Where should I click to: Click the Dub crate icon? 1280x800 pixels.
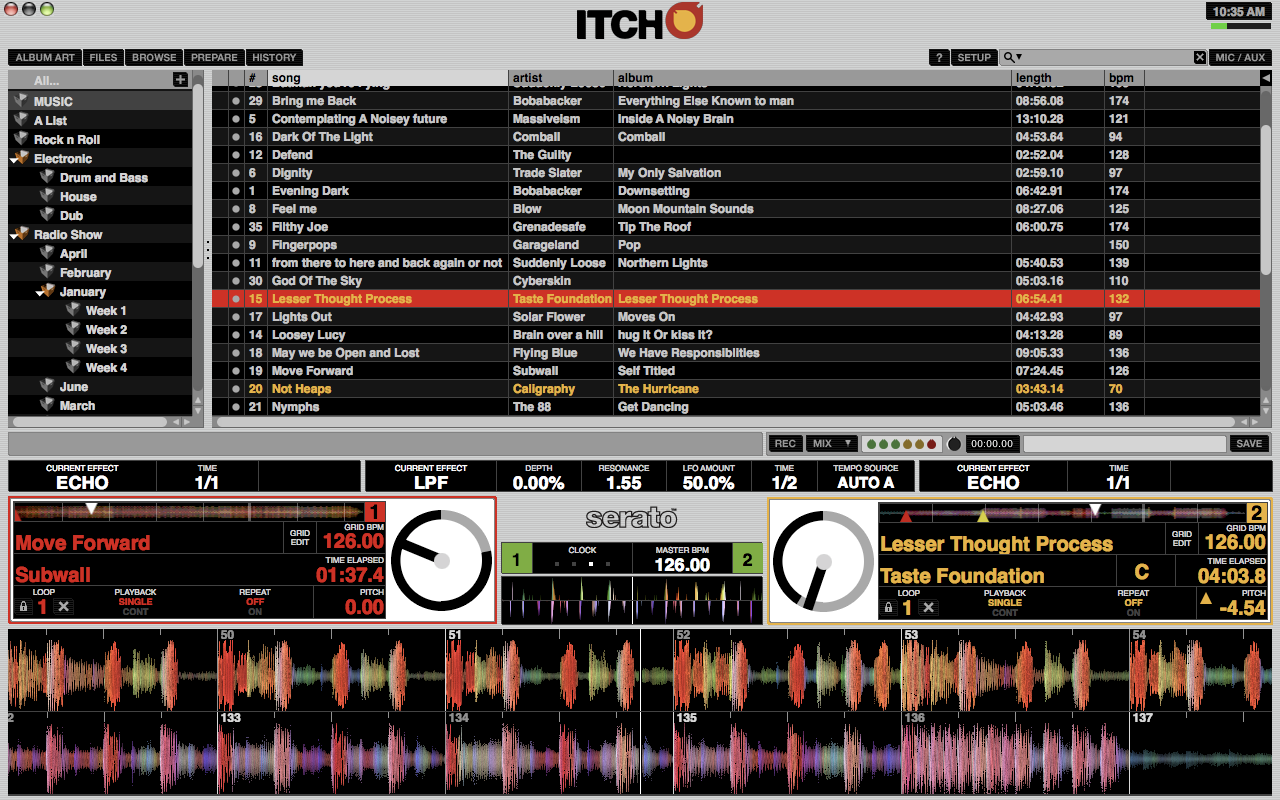coord(47,215)
